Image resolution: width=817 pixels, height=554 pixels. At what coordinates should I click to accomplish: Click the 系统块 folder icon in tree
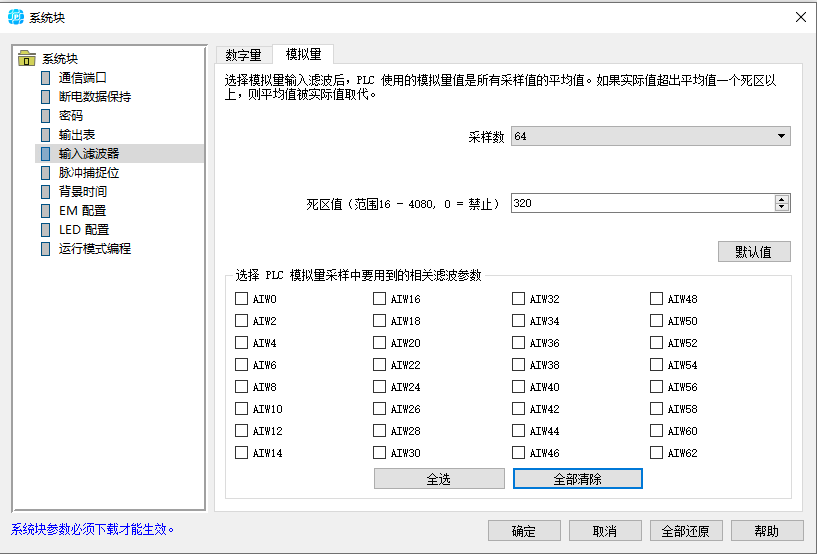(27, 58)
